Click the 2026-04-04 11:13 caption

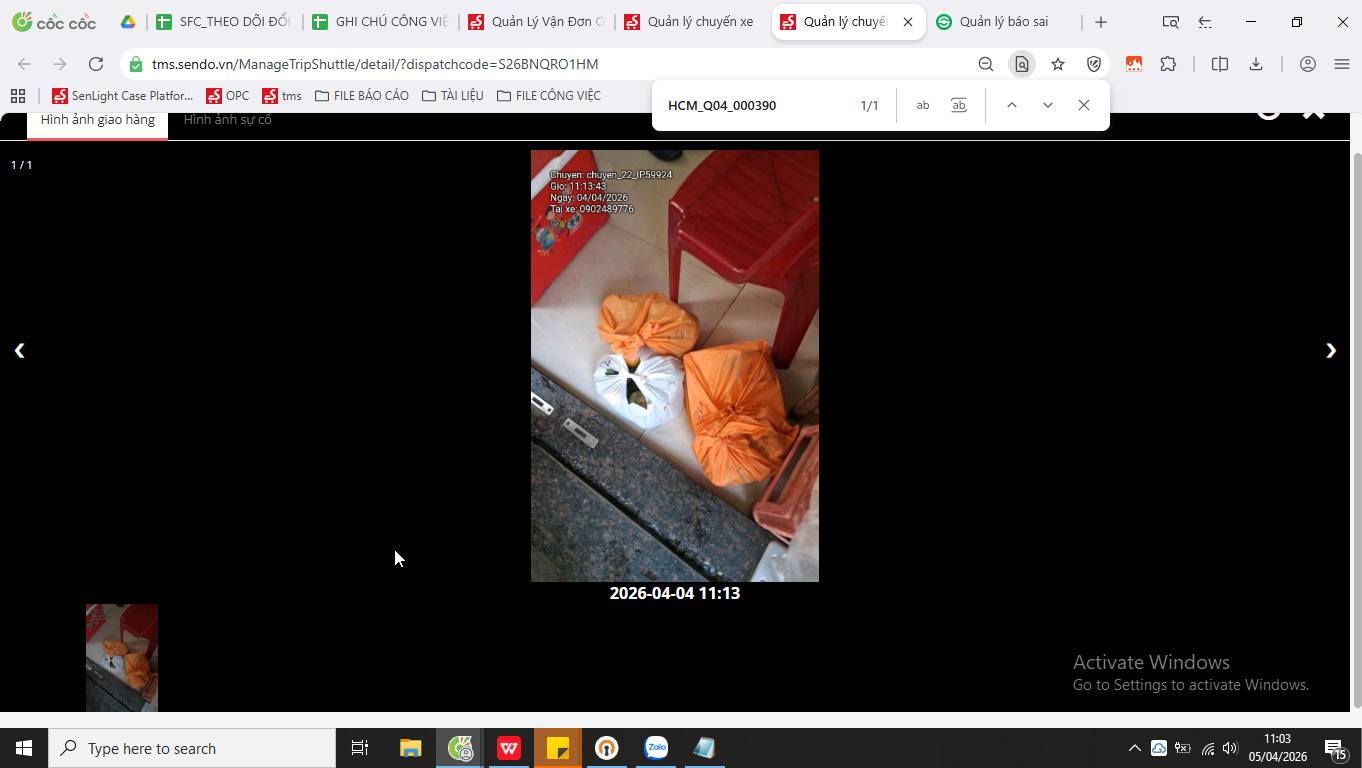click(675, 593)
